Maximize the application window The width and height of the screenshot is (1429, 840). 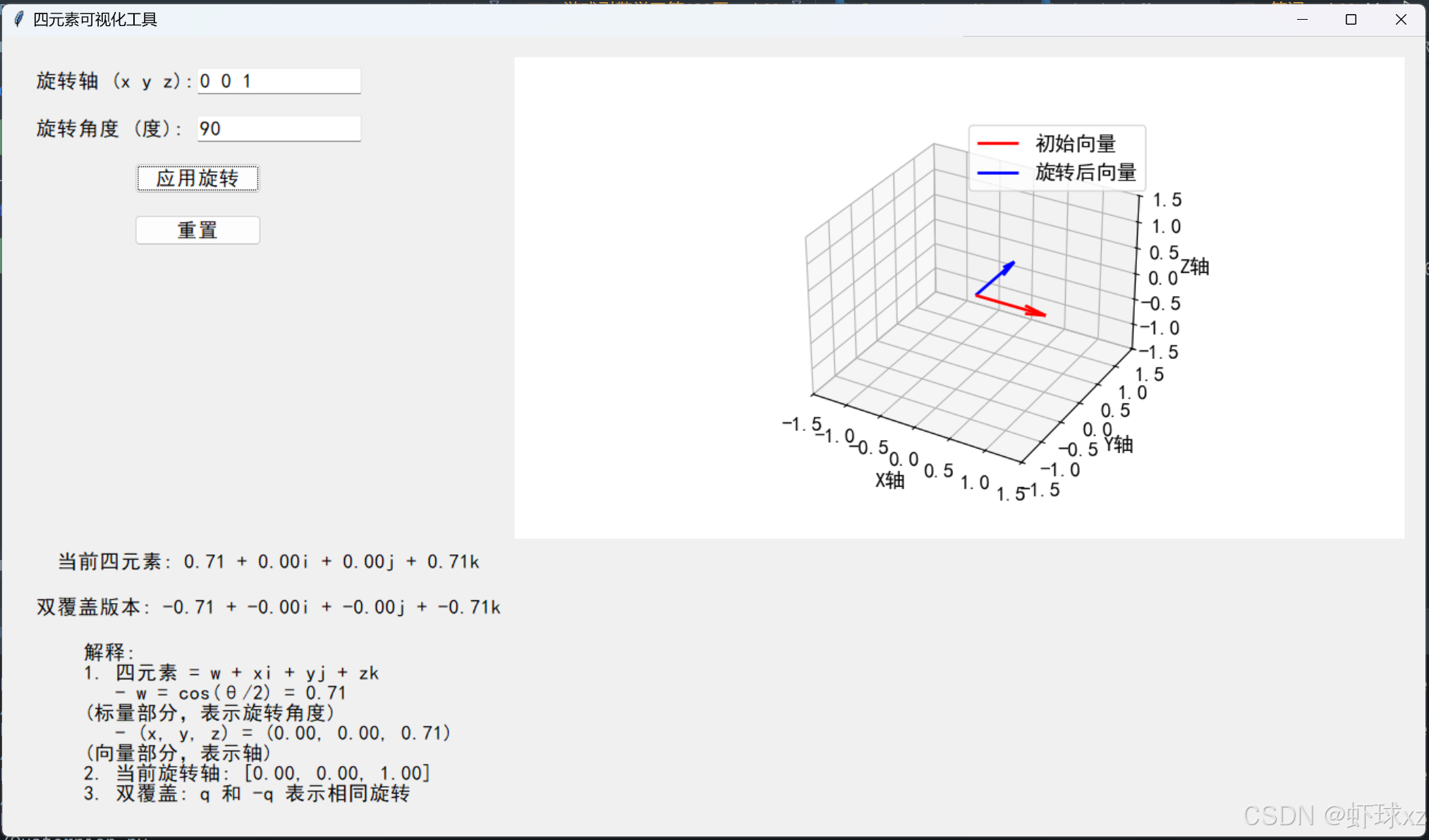(1351, 20)
